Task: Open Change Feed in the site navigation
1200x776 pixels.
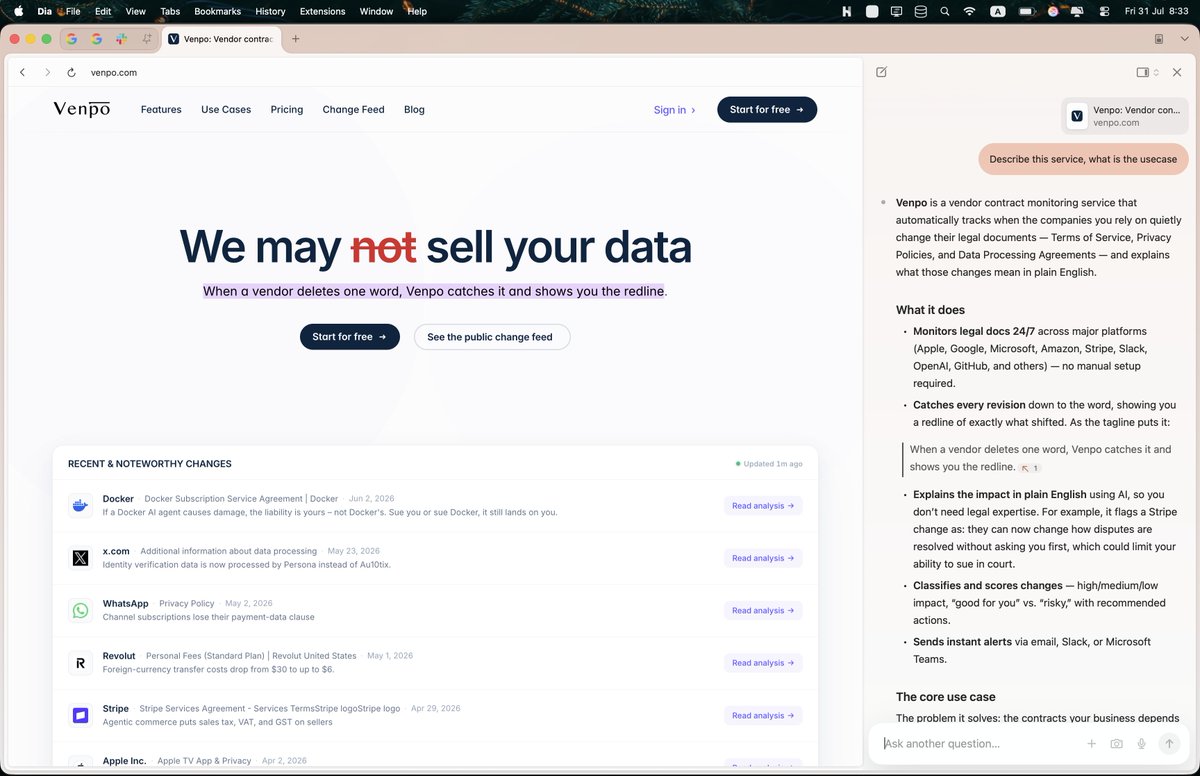Action: [x=353, y=110]
